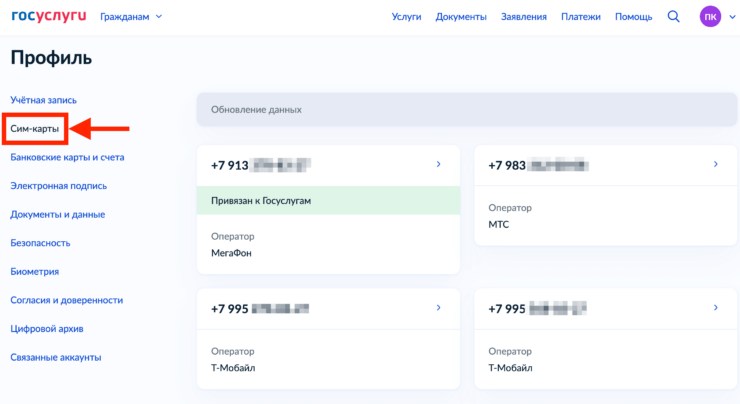Open the Услуги menu item
Viewport: 740px width, 404px height.
click(406, 17)
